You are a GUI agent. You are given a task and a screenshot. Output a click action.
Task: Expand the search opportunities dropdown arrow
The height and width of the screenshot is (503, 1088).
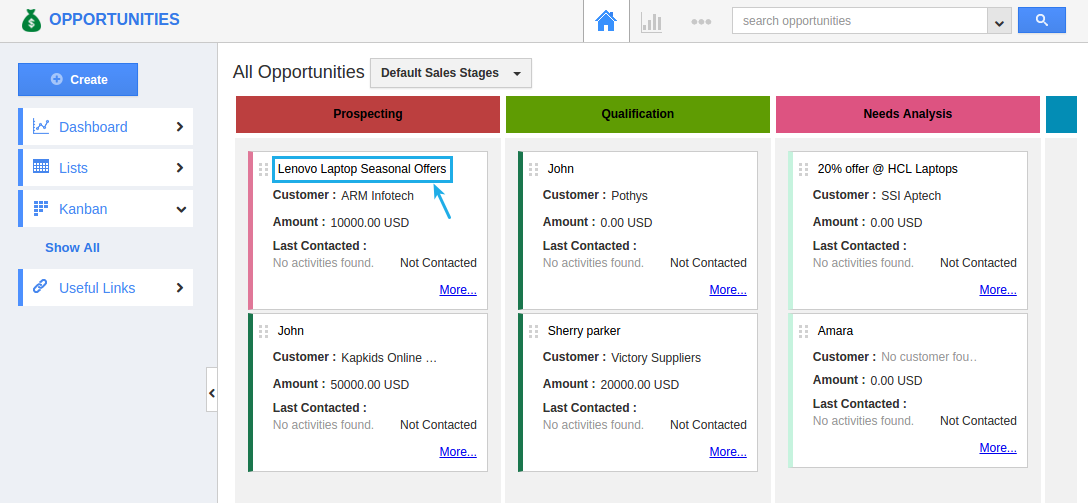click(998, 21)
